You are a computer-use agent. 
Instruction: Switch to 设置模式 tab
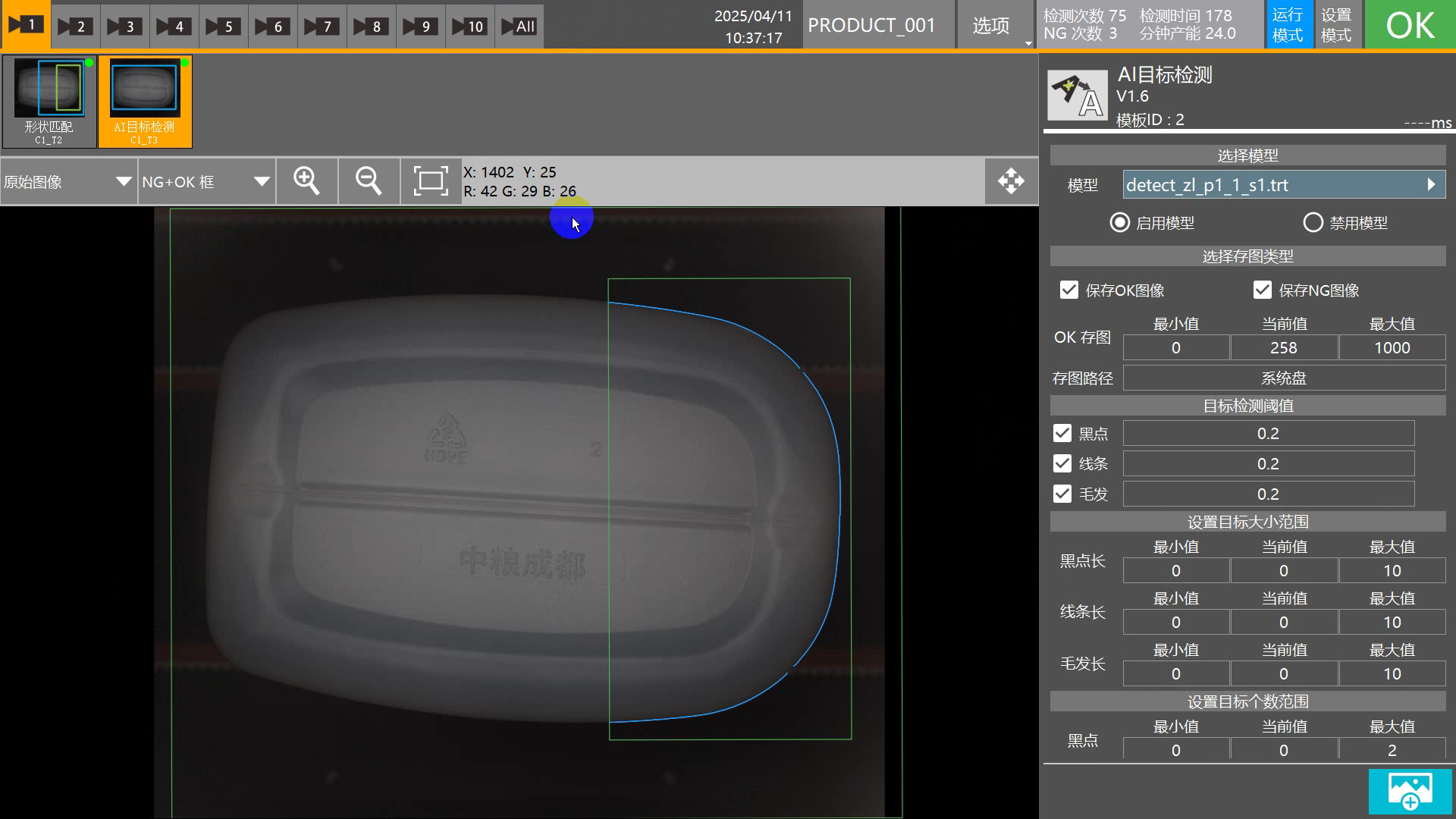click(1336, 25)
